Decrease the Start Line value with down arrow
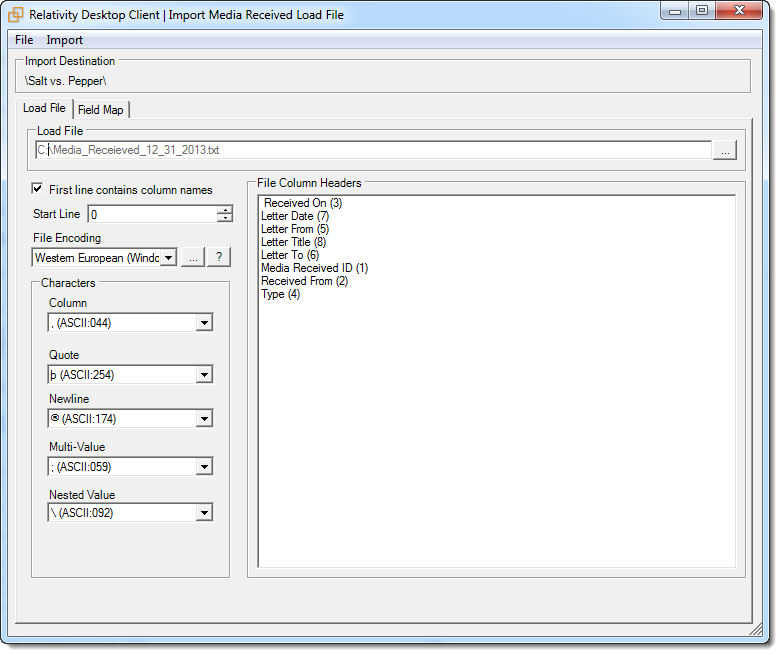The height and width of the screenshot is (655, 781). pos(225,218)
